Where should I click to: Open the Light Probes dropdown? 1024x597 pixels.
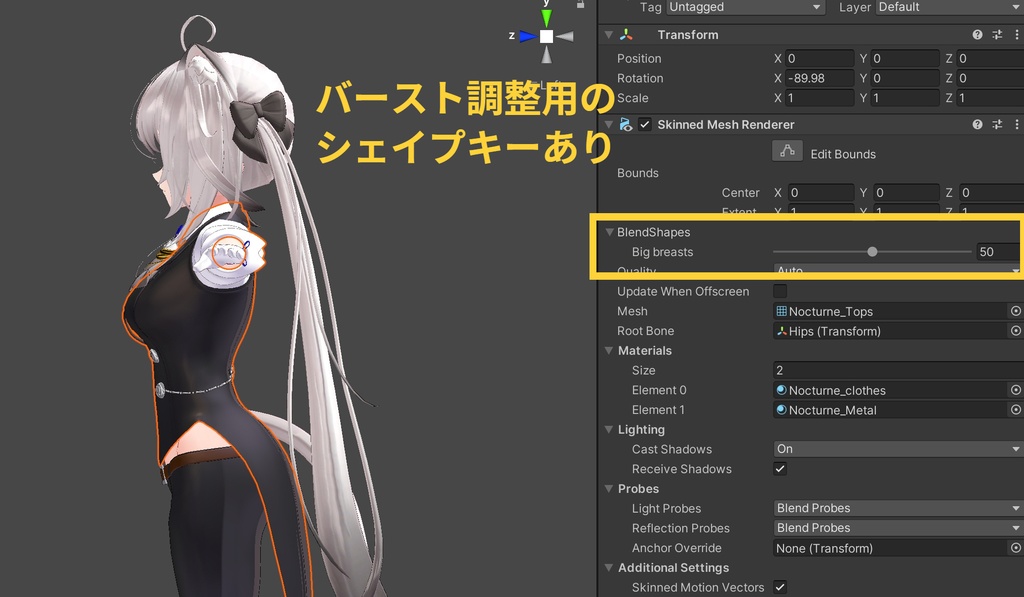pos(898,508)
